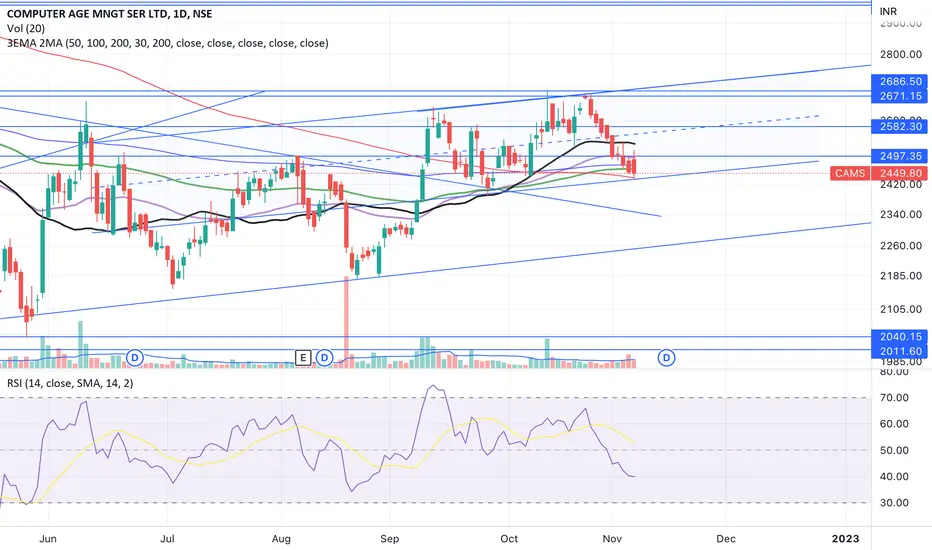Click the RSI 40.00 scale value
The width and height of the screenshot is (932, 550).
(x=894, y=476)
